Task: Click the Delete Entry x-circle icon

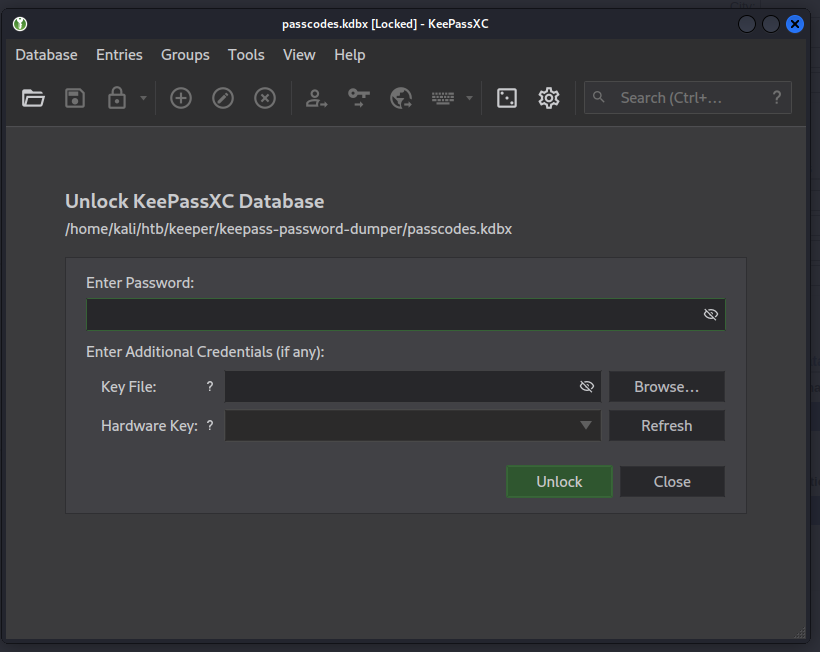Action: click(x=265, y=98)
